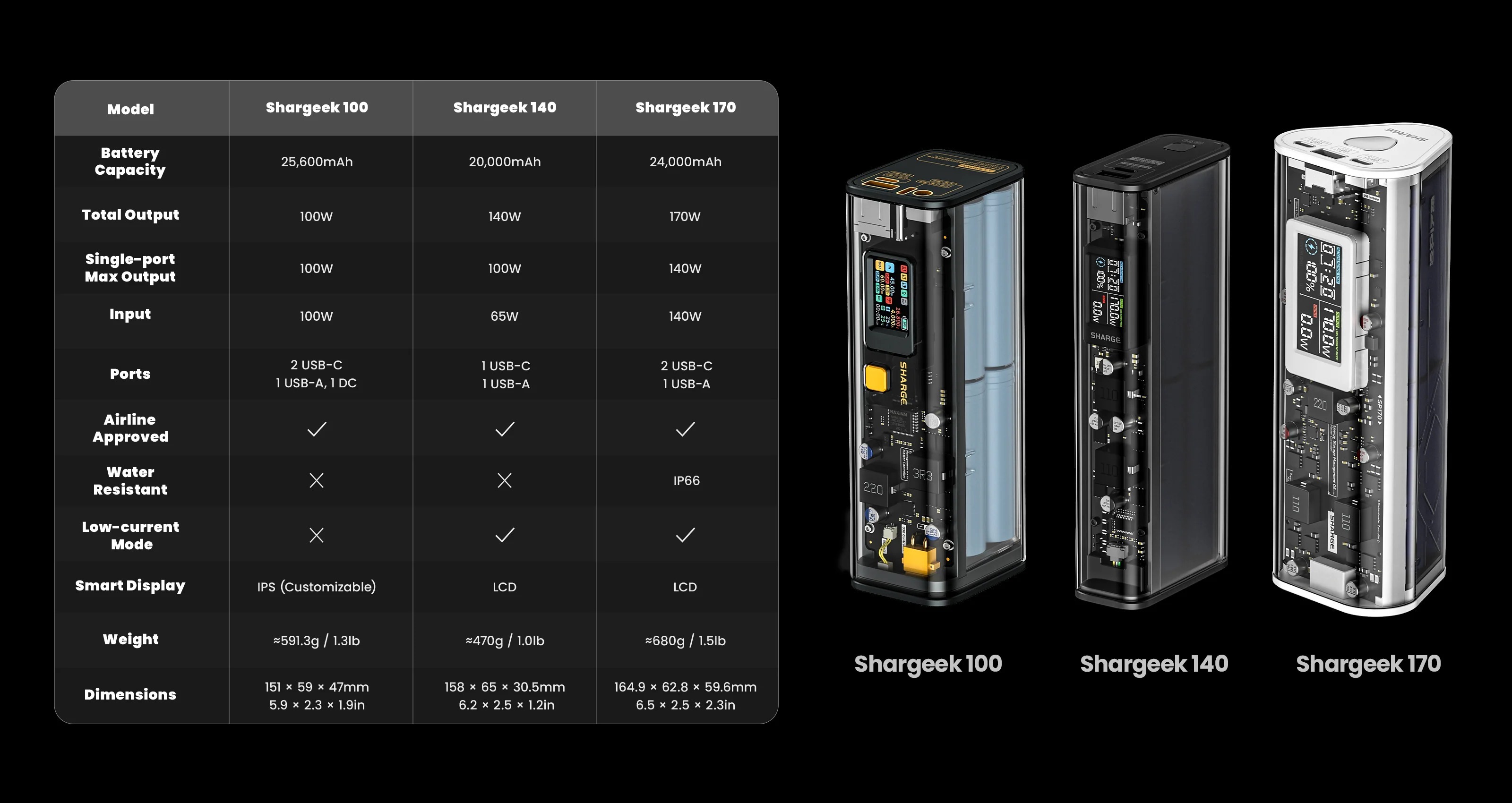
Task: Toggle Water Resistant X for Shargeek 140
Action: pyautogui.click(x=504, y=480)
